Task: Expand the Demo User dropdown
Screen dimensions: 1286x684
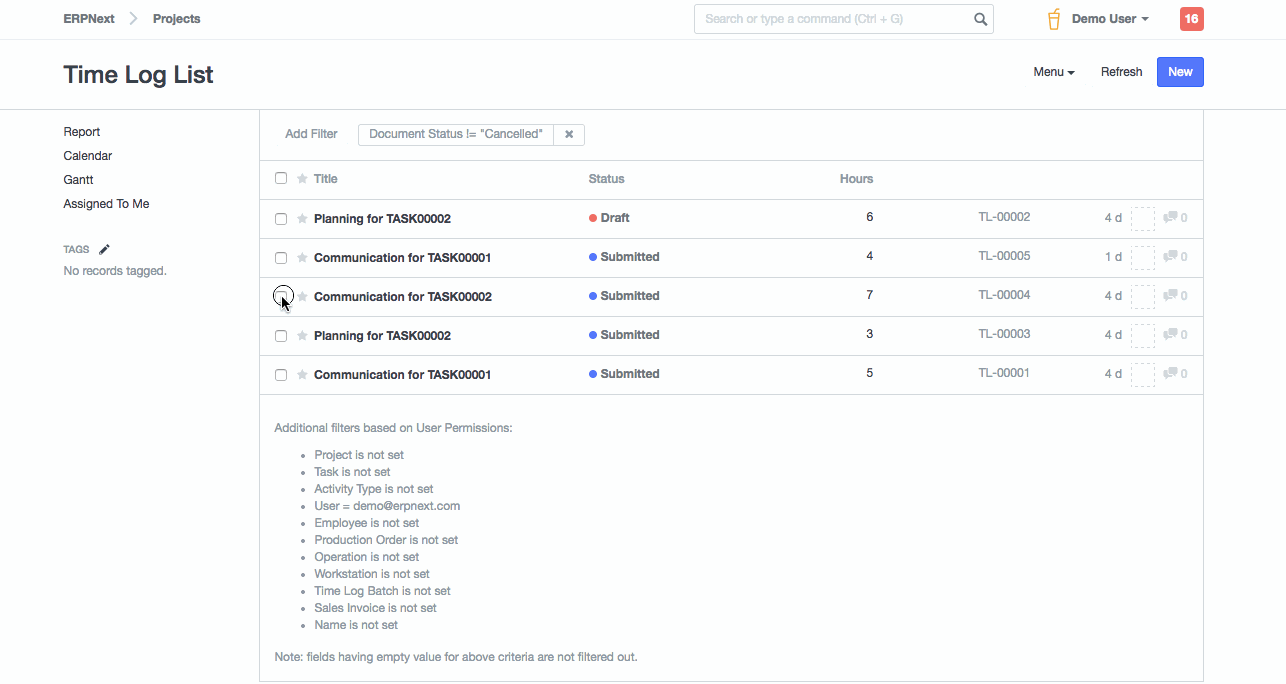Action: [1110, 19]
